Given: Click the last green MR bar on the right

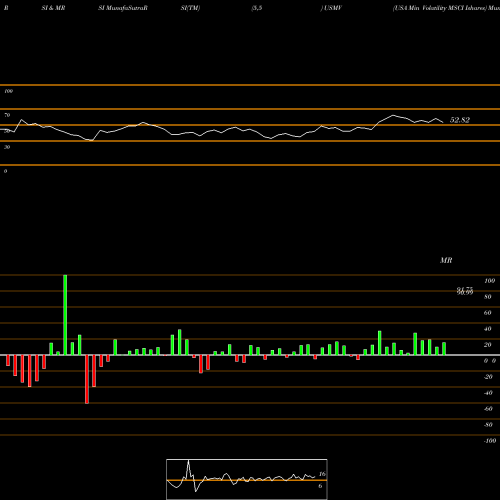Looking at the screenshot, I should tap(444, 349).
